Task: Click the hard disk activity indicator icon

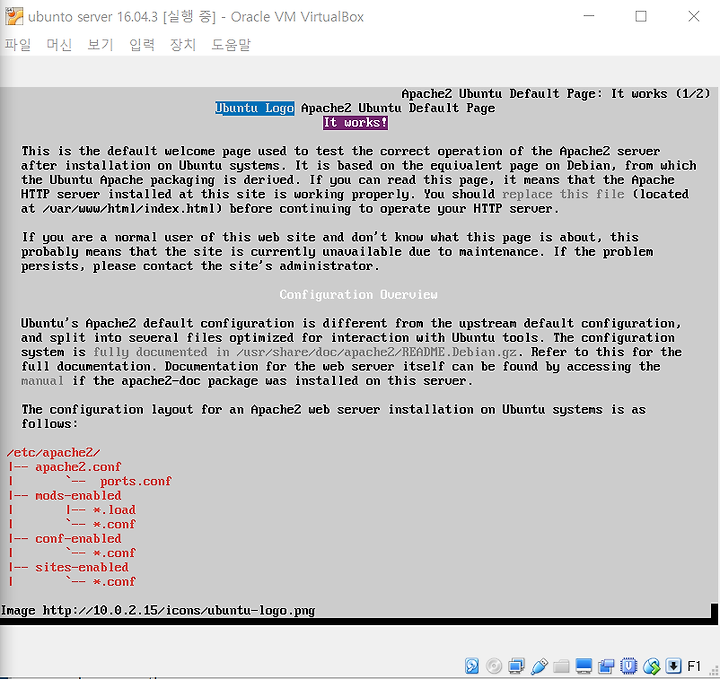Action: click(x=472, y=666)
